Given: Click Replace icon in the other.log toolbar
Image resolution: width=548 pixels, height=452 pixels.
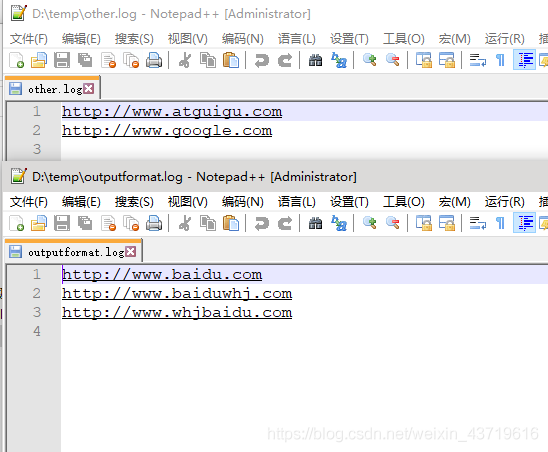Looking at the screenshot, I should [x=339, y=60].
